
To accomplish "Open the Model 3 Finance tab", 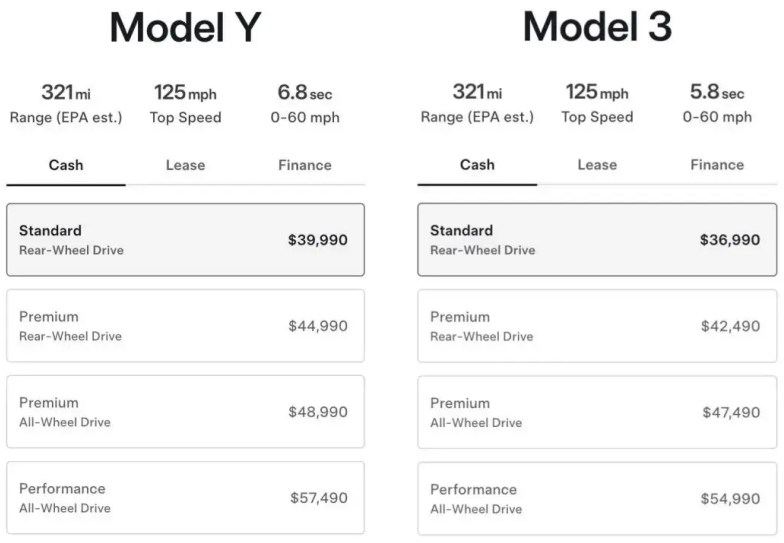I will (717, 164).
